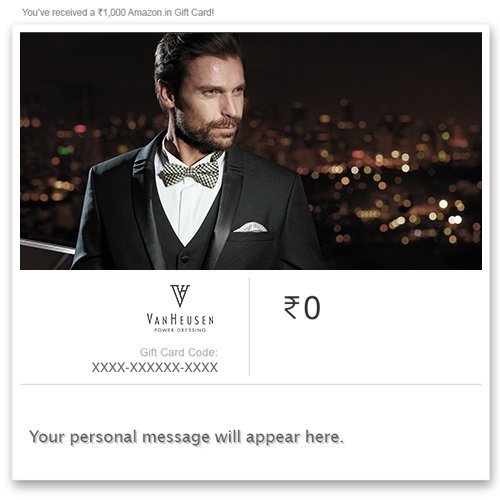Click the personal message placeholder text
Viewport: 500px width, 500px height.
186,437
